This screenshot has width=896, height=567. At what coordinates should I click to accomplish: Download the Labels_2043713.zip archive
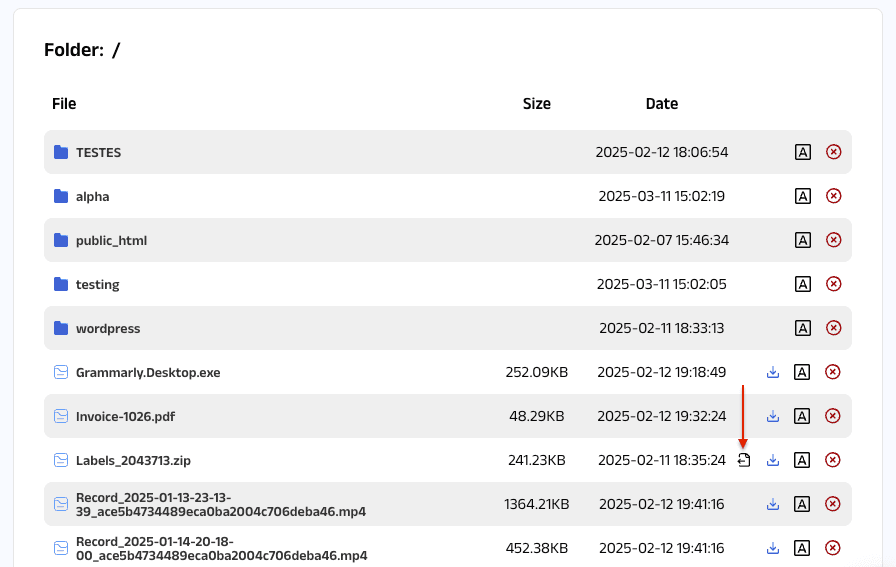pyautogui.click(x=772, y=460)
